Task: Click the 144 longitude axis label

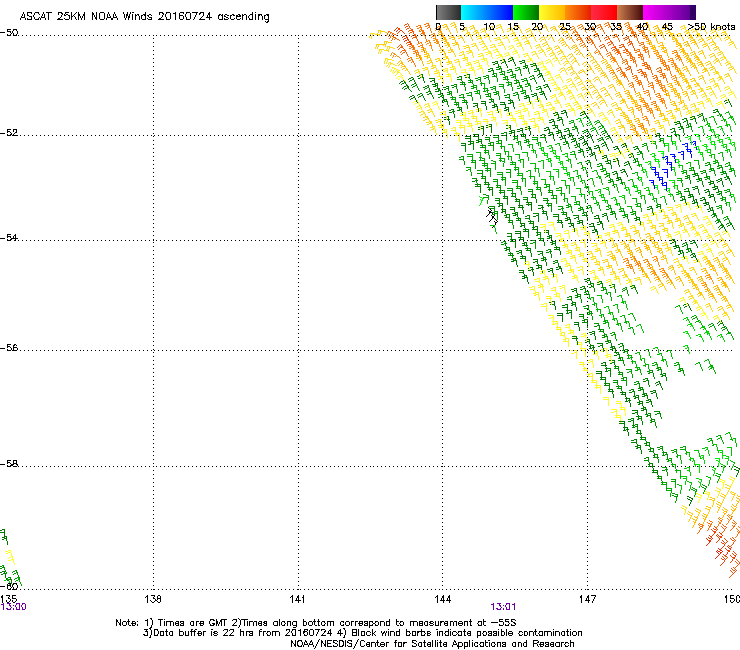Action: click(442, 599)
